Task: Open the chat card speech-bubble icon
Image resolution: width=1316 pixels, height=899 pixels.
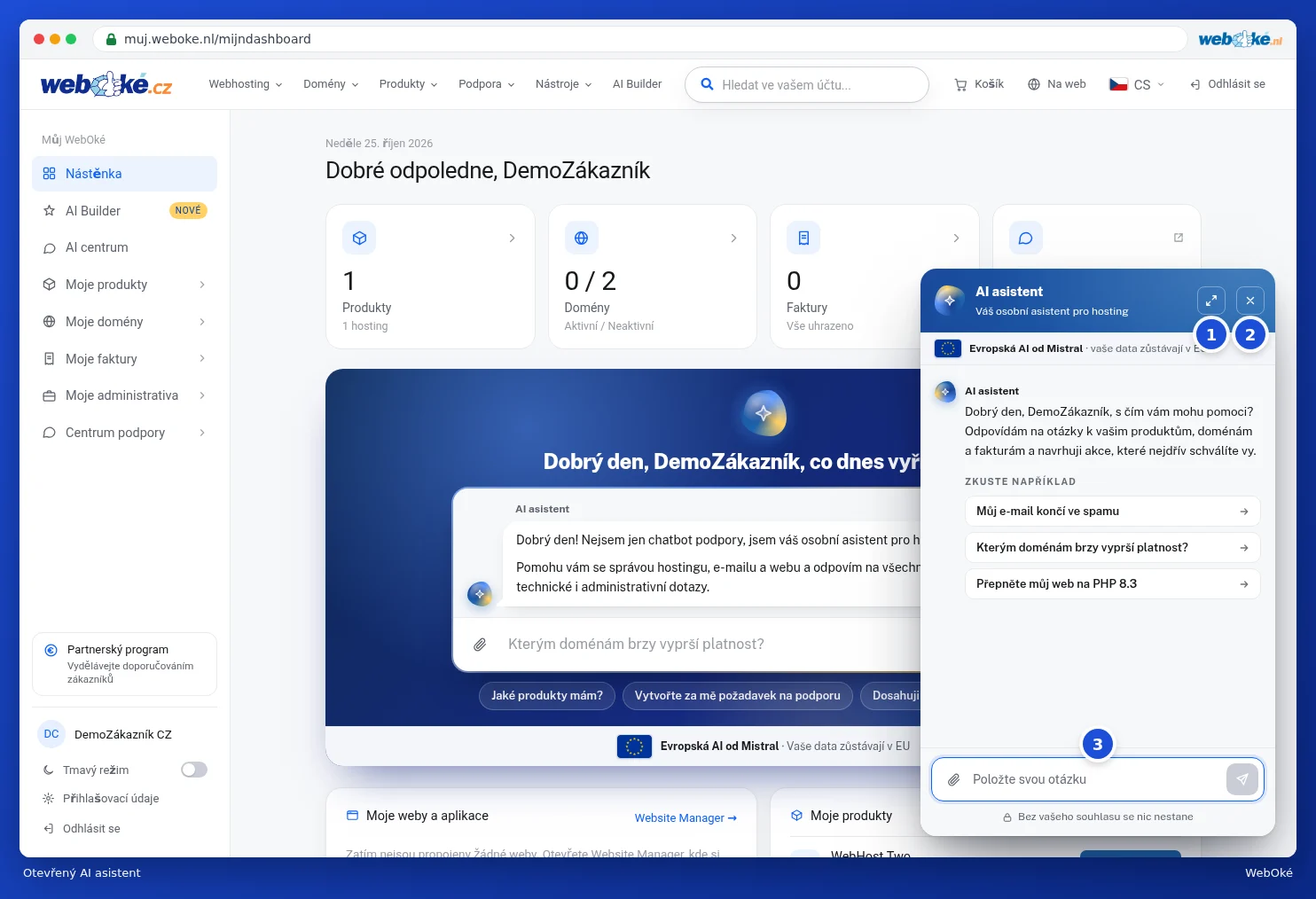Action: tap(1025, 238)
